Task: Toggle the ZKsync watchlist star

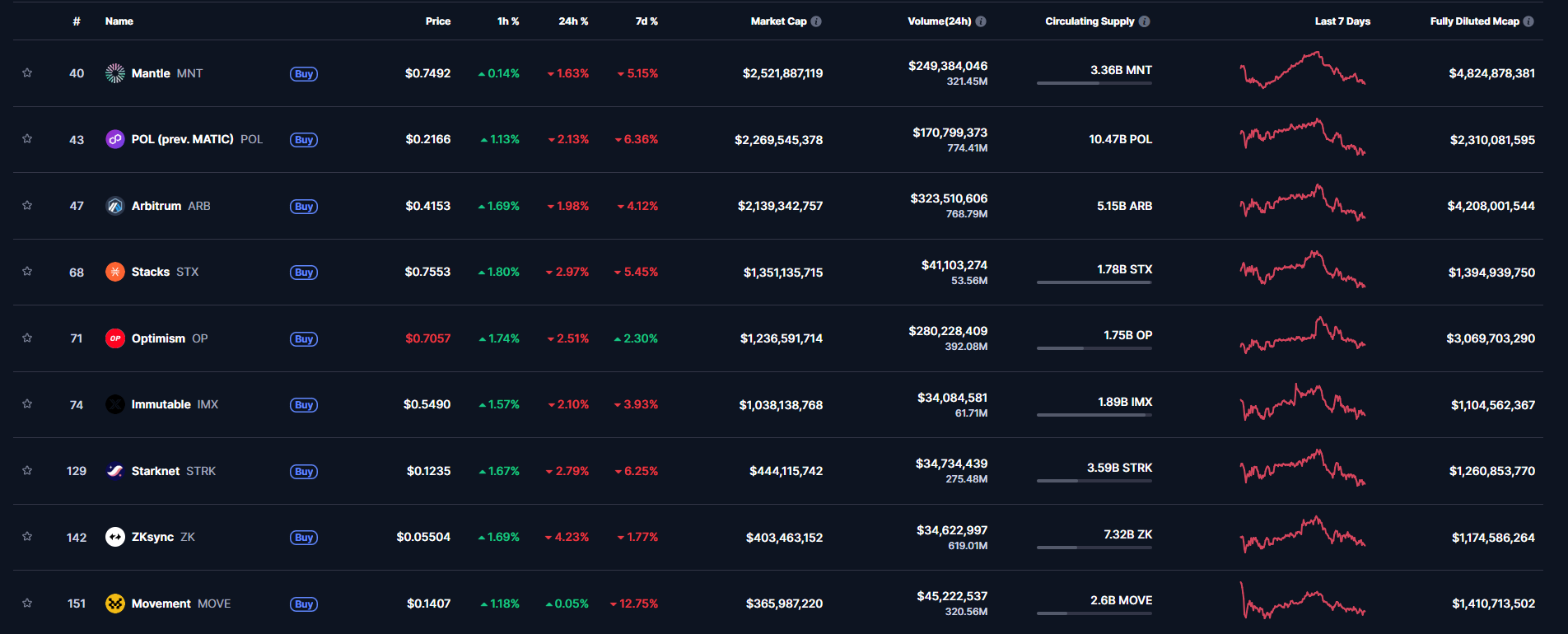Action: 27,537
